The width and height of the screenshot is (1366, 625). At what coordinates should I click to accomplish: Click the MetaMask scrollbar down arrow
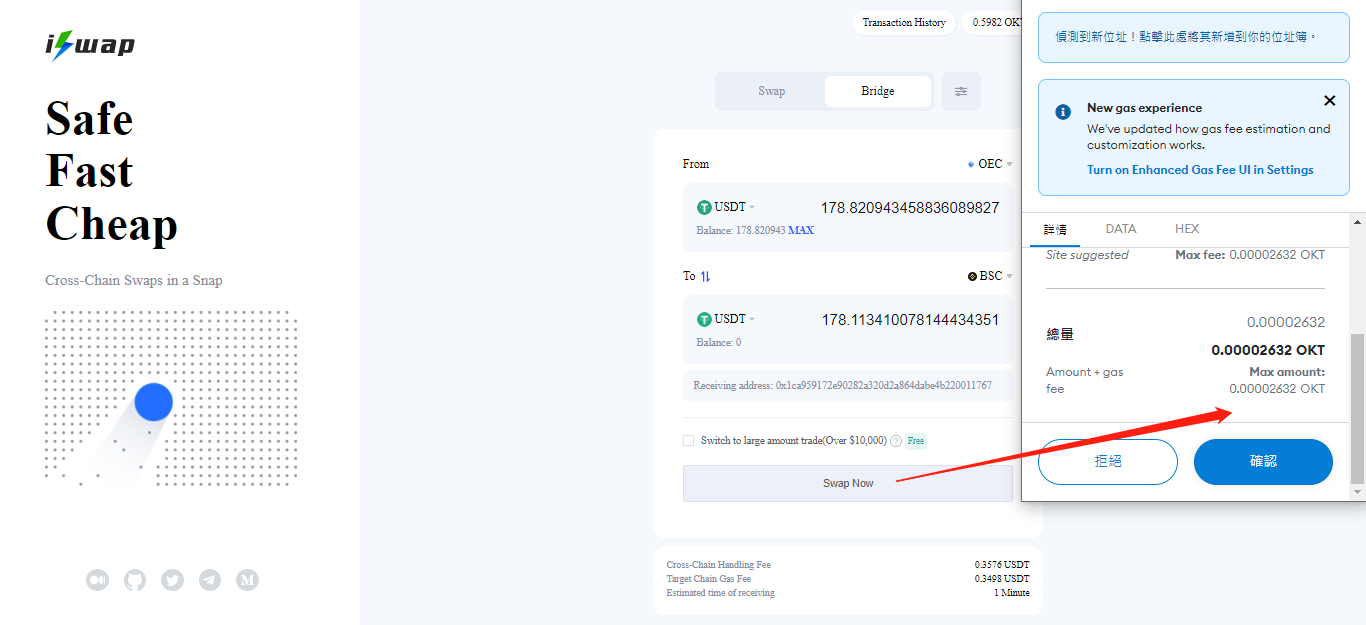(x=1357, y=492)
